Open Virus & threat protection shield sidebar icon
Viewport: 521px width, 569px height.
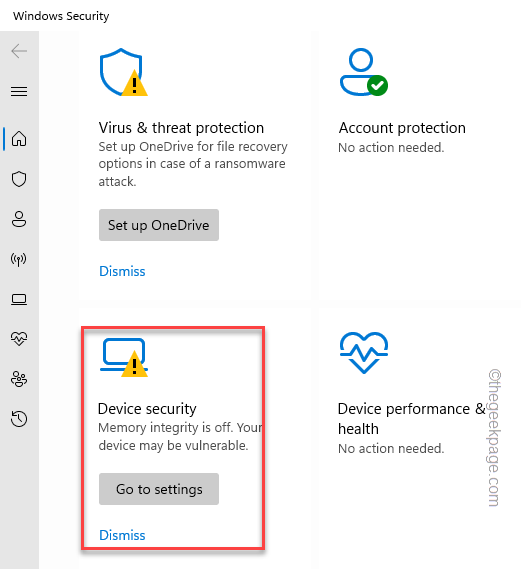pyautogui.click(x=19, y=179)
